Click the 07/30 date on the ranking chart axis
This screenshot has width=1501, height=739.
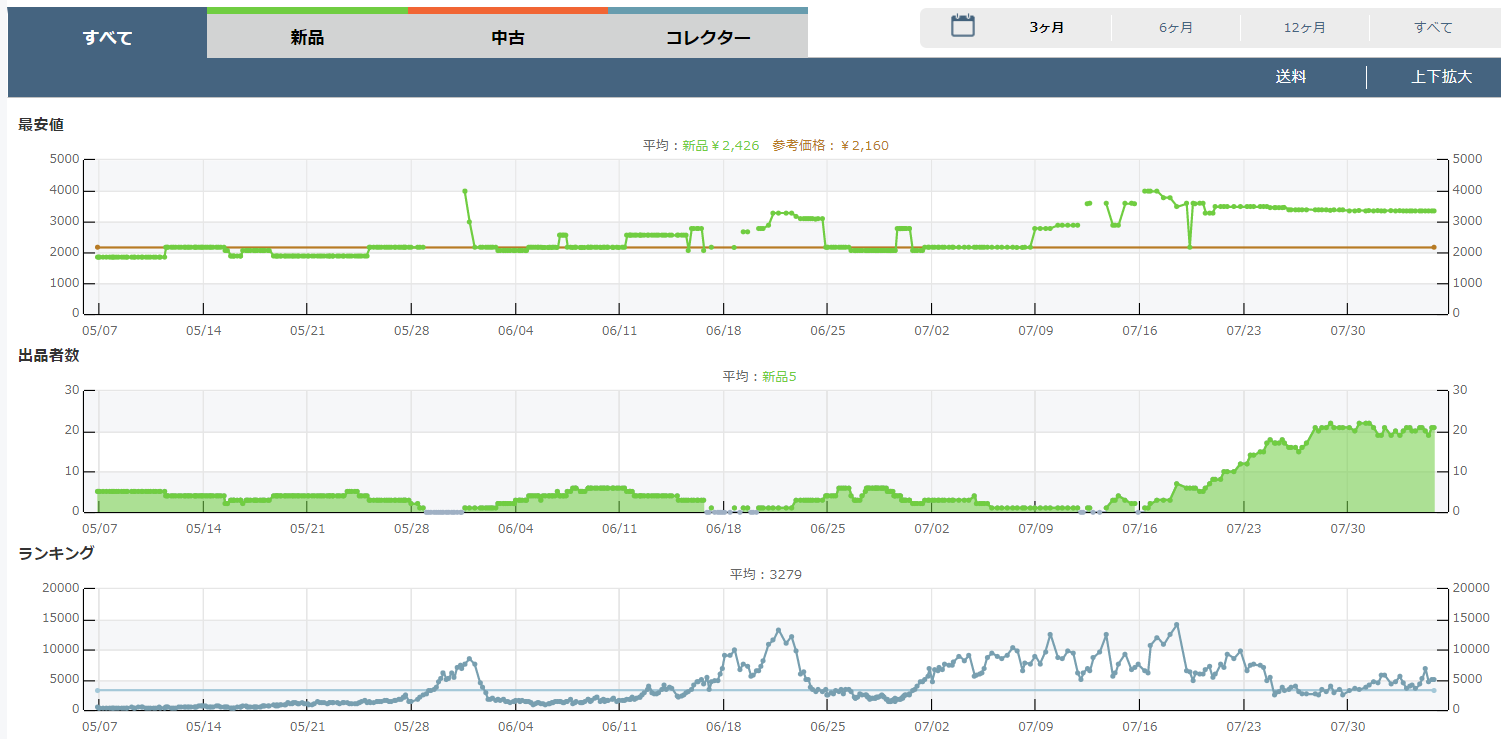click(x=1348, y=727)
